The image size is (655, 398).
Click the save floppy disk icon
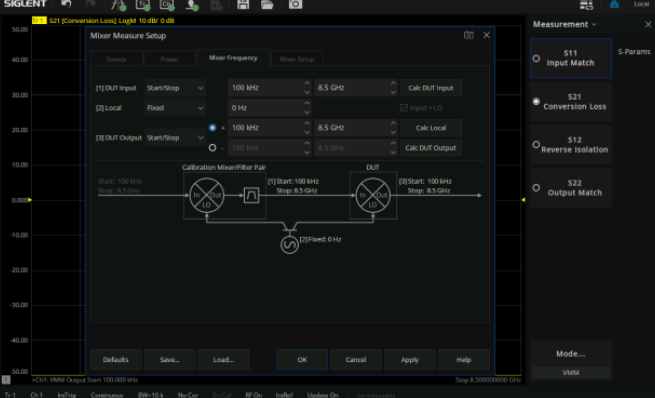click(x=243, y=5)
